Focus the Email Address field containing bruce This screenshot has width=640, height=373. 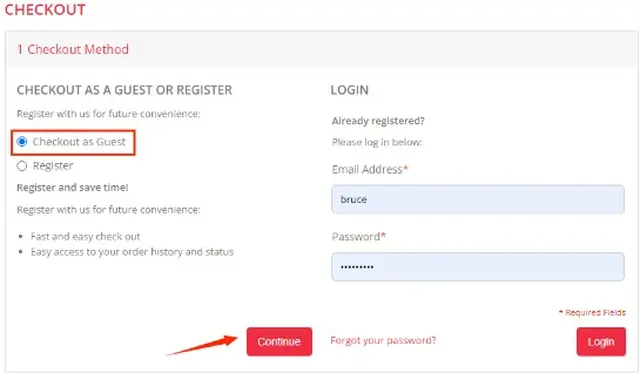[x=478, y=199]
